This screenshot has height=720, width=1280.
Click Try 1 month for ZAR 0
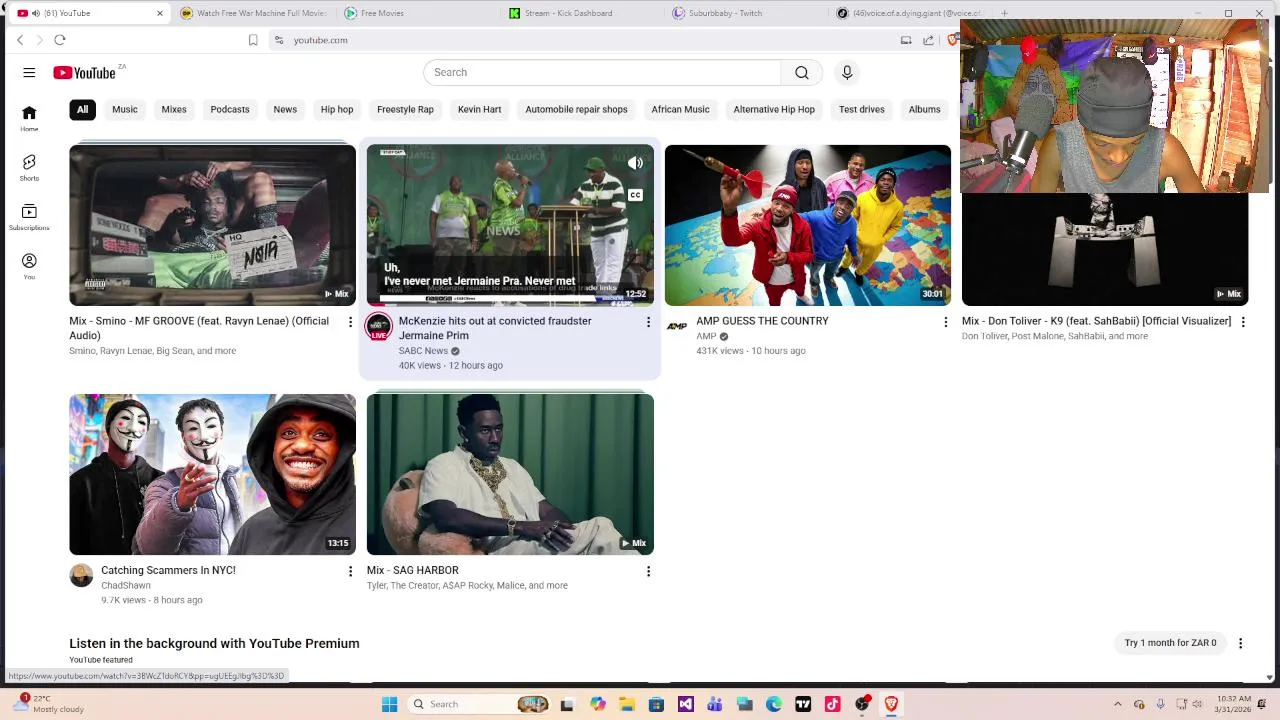[1170, 643]
